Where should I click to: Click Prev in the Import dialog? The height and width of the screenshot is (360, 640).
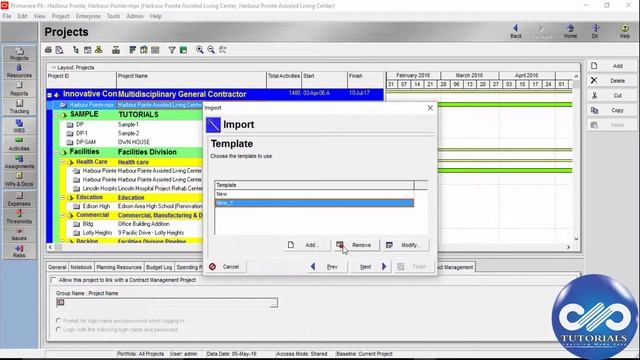[x=326, y=267]
